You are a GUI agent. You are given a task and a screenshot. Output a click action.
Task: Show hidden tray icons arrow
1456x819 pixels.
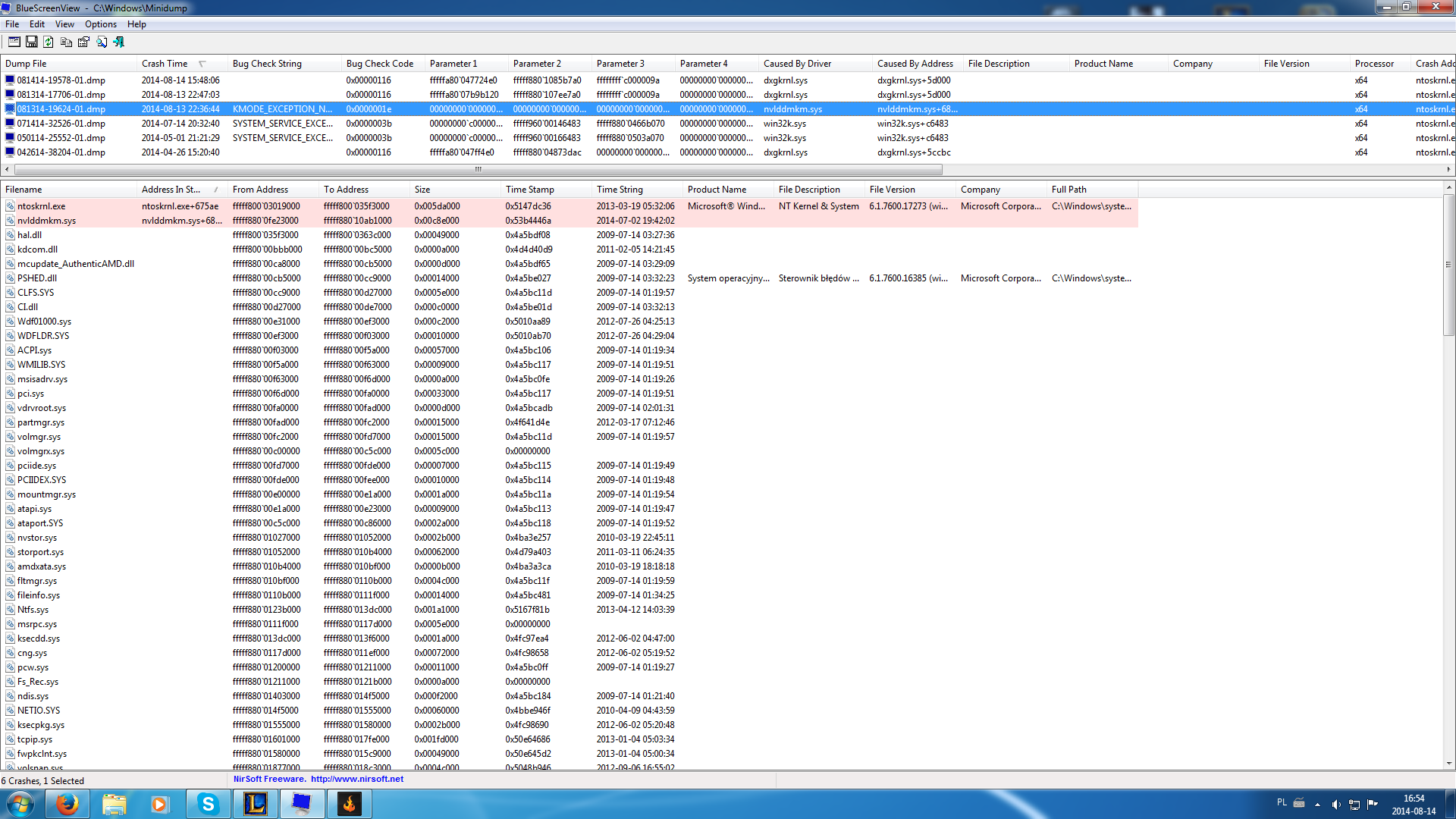click(1317, 805)
